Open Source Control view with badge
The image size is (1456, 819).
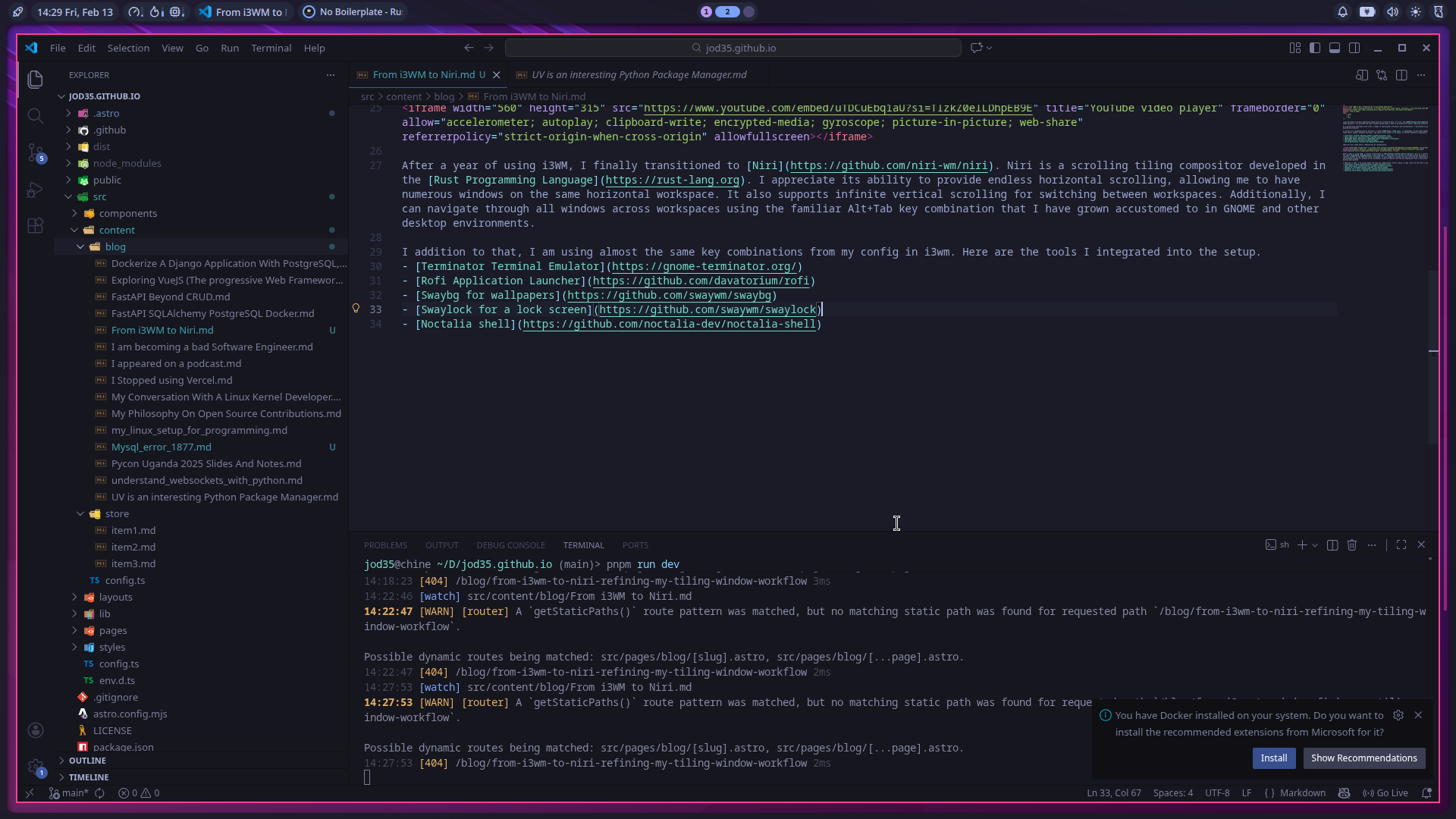(35, 152)
